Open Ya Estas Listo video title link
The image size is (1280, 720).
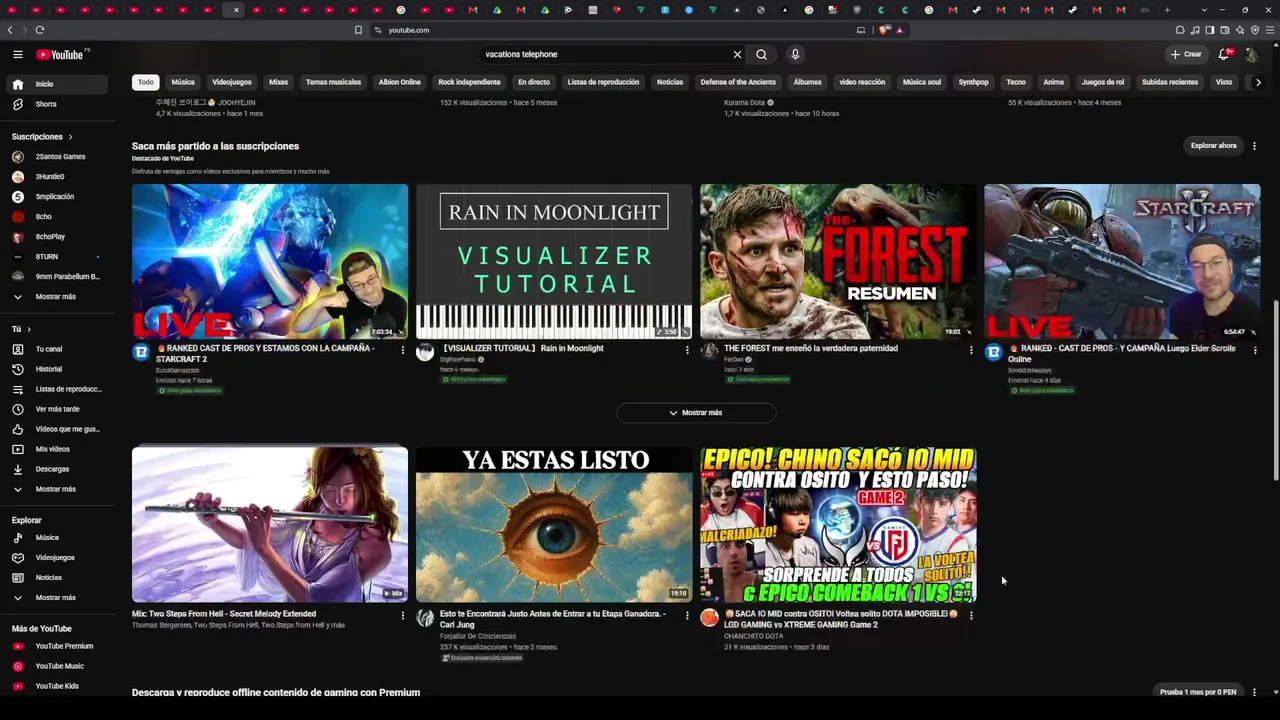click(x=553, y=619)
